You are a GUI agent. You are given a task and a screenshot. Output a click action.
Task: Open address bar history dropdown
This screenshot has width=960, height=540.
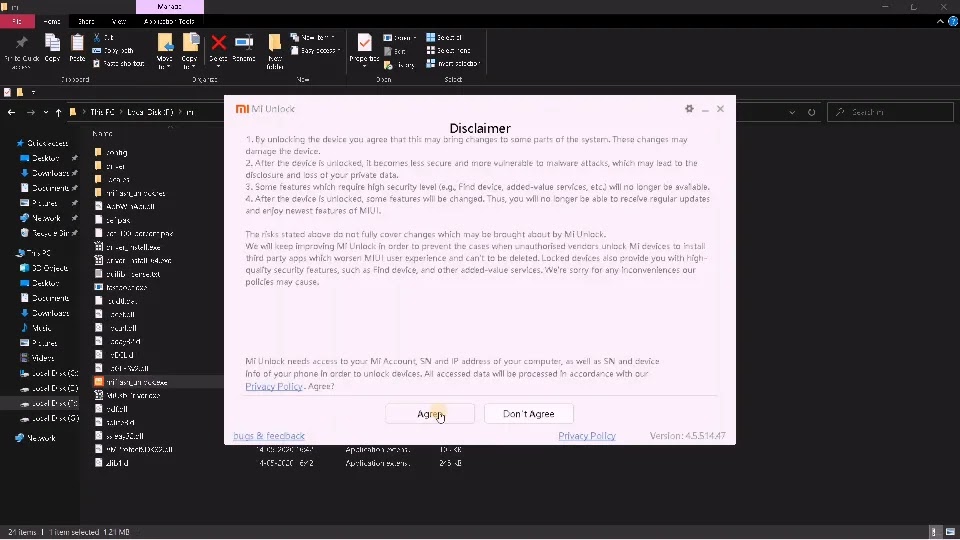click(792, 113)
